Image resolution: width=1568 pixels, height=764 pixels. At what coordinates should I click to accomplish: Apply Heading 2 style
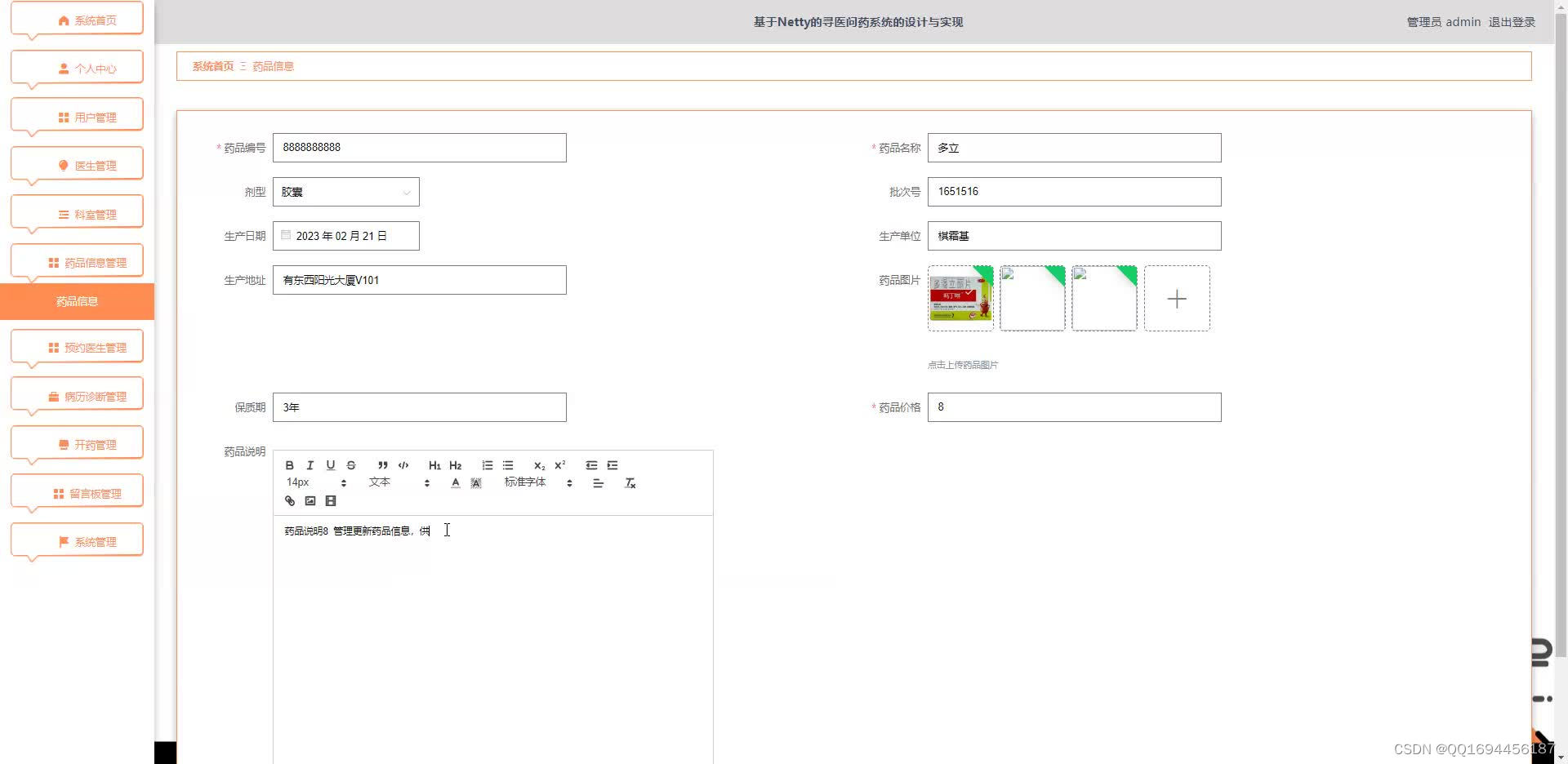click(x=456, y=465)
